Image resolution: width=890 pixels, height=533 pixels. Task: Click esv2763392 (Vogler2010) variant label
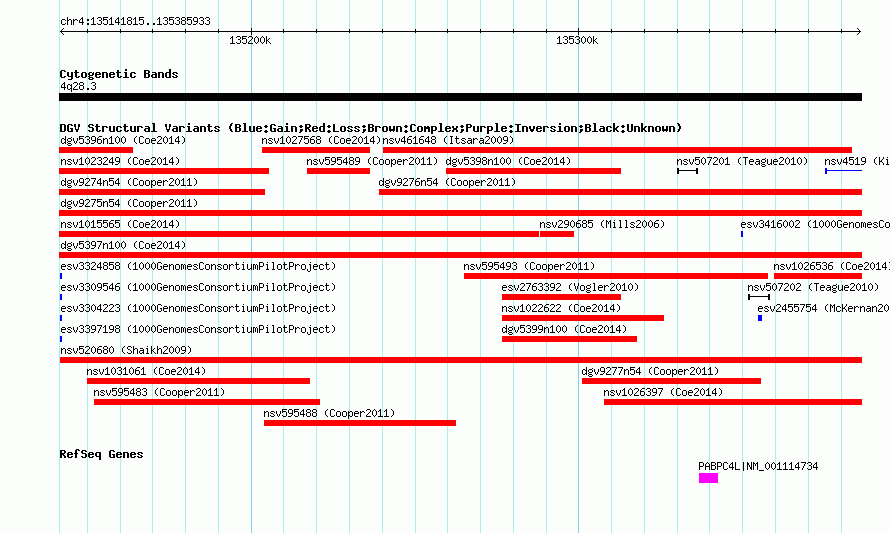tap(570, 287)
